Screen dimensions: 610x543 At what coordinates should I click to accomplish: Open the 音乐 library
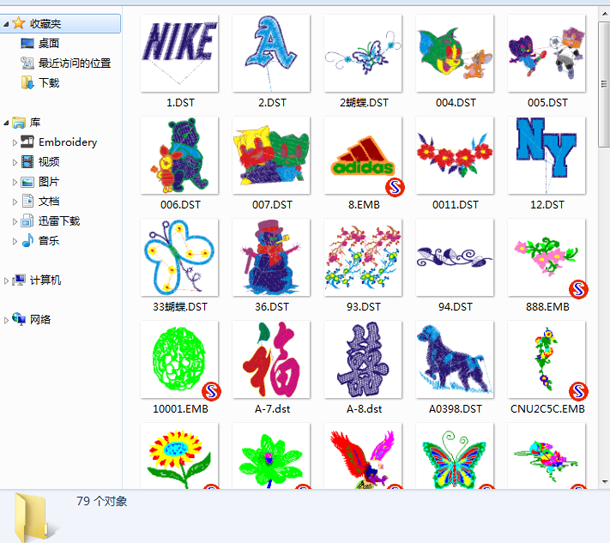(x=49, y=241)
